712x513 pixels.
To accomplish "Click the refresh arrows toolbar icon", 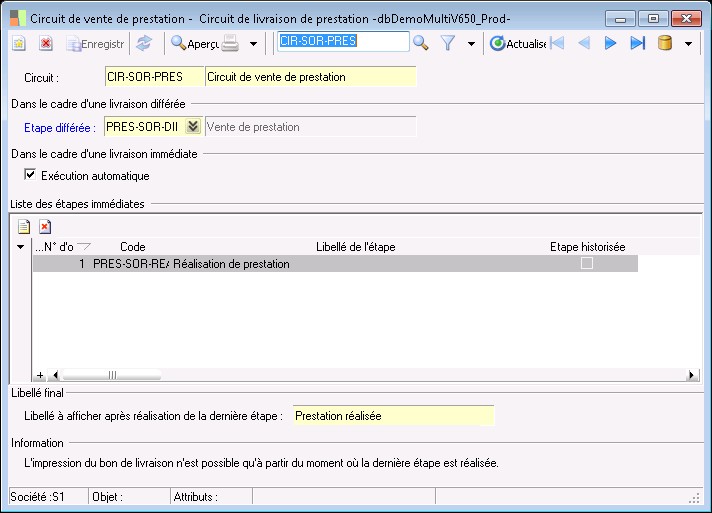I will click(144, 44).
